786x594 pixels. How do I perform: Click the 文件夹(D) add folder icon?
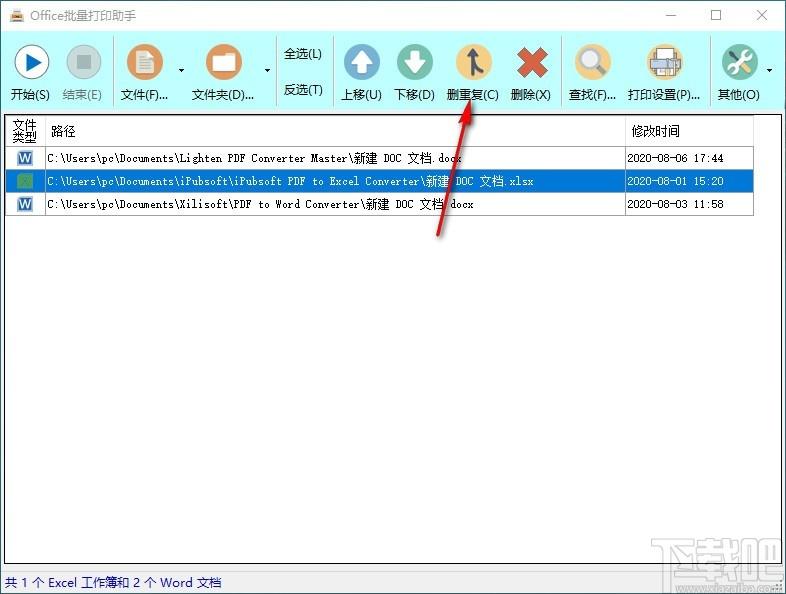pos(224,62)
